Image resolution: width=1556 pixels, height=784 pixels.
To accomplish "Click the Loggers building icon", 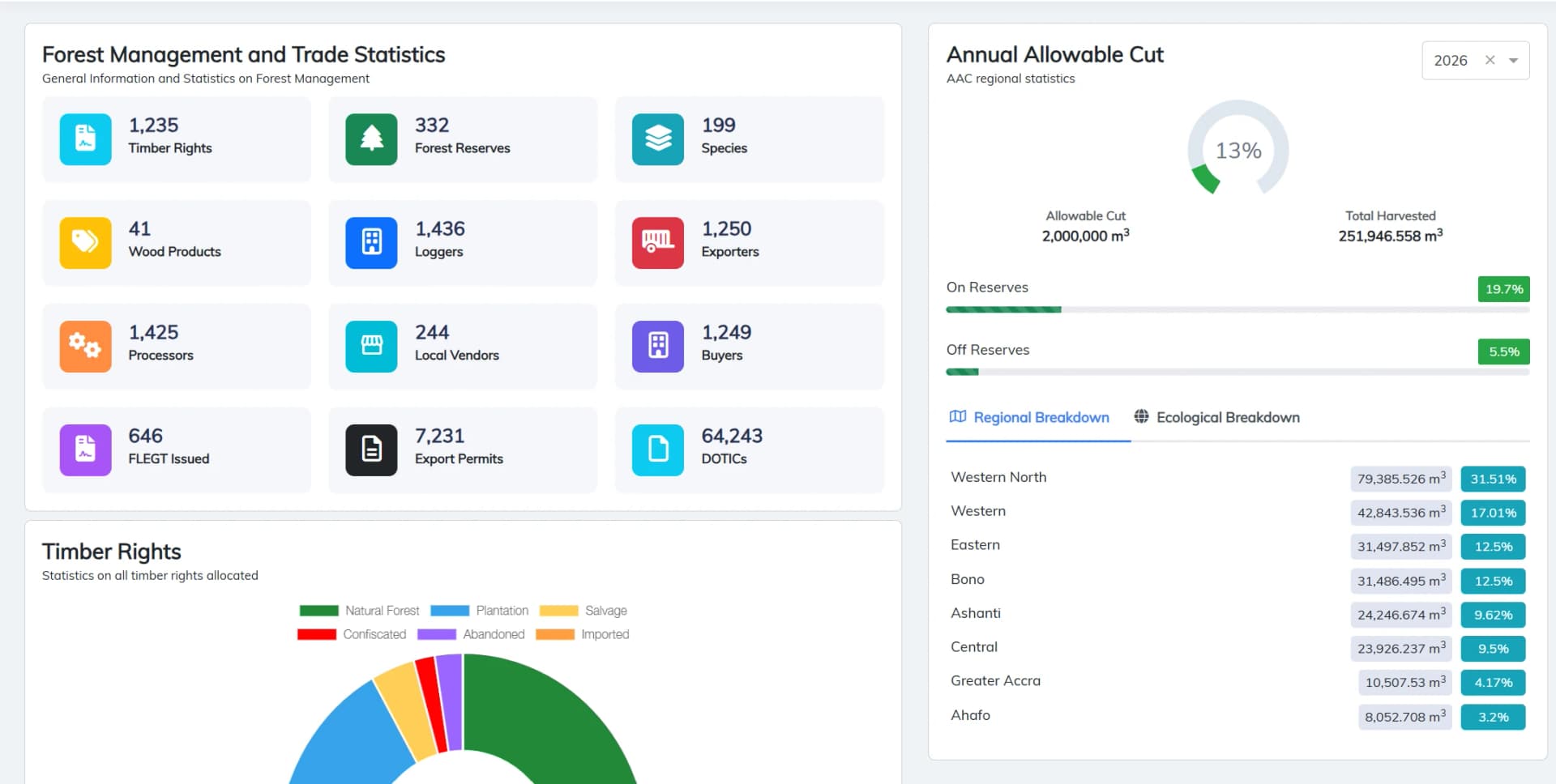I will click(x=371, y=243).
